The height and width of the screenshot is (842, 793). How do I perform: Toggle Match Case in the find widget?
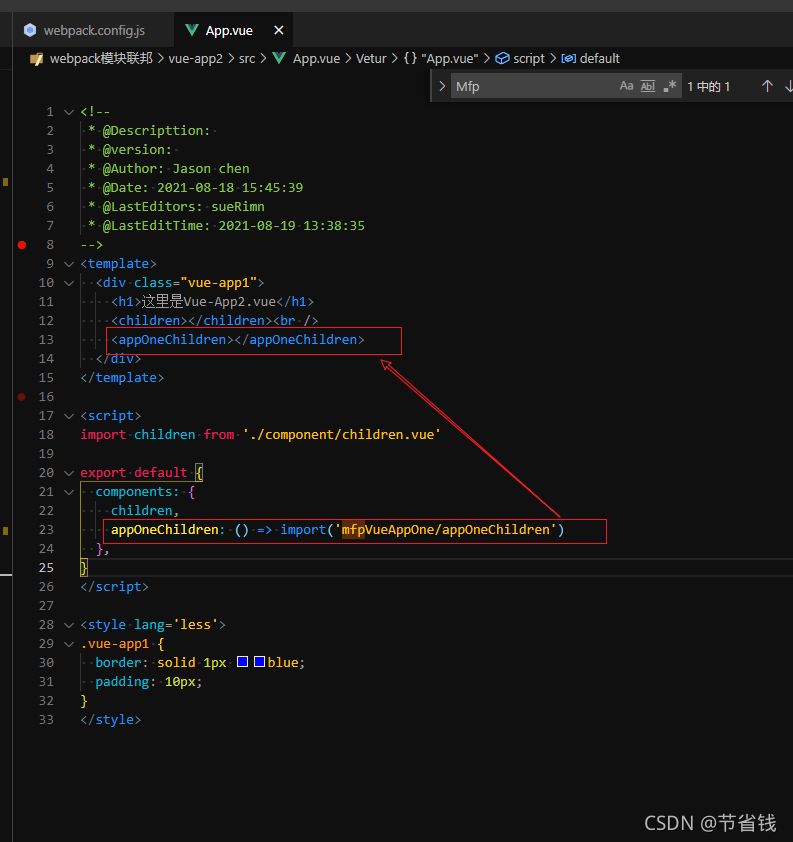click(626, 86)
